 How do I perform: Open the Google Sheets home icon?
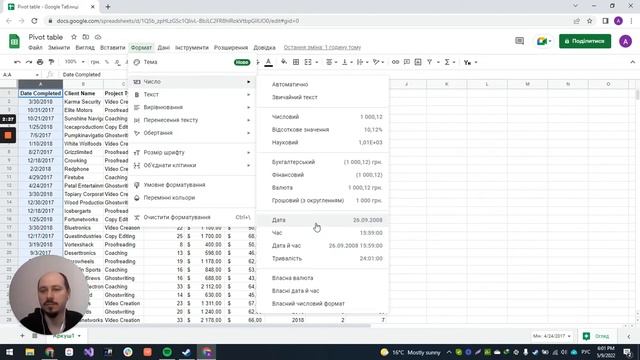[14, 41]
